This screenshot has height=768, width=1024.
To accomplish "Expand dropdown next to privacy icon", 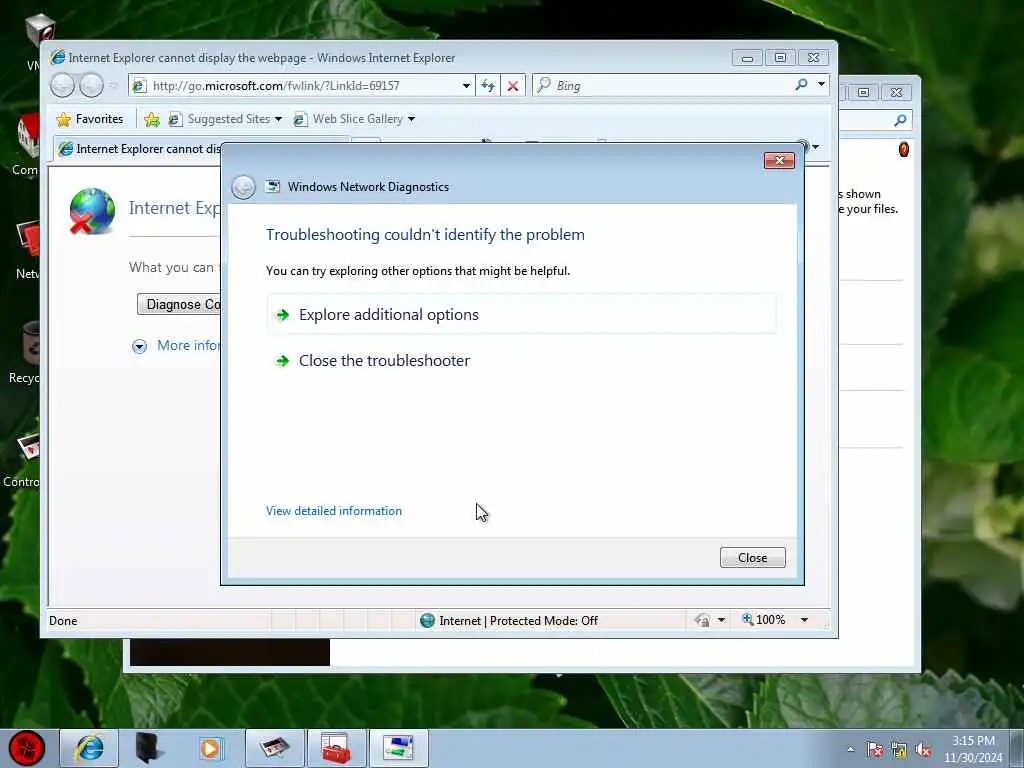I will tap(721, 620).
